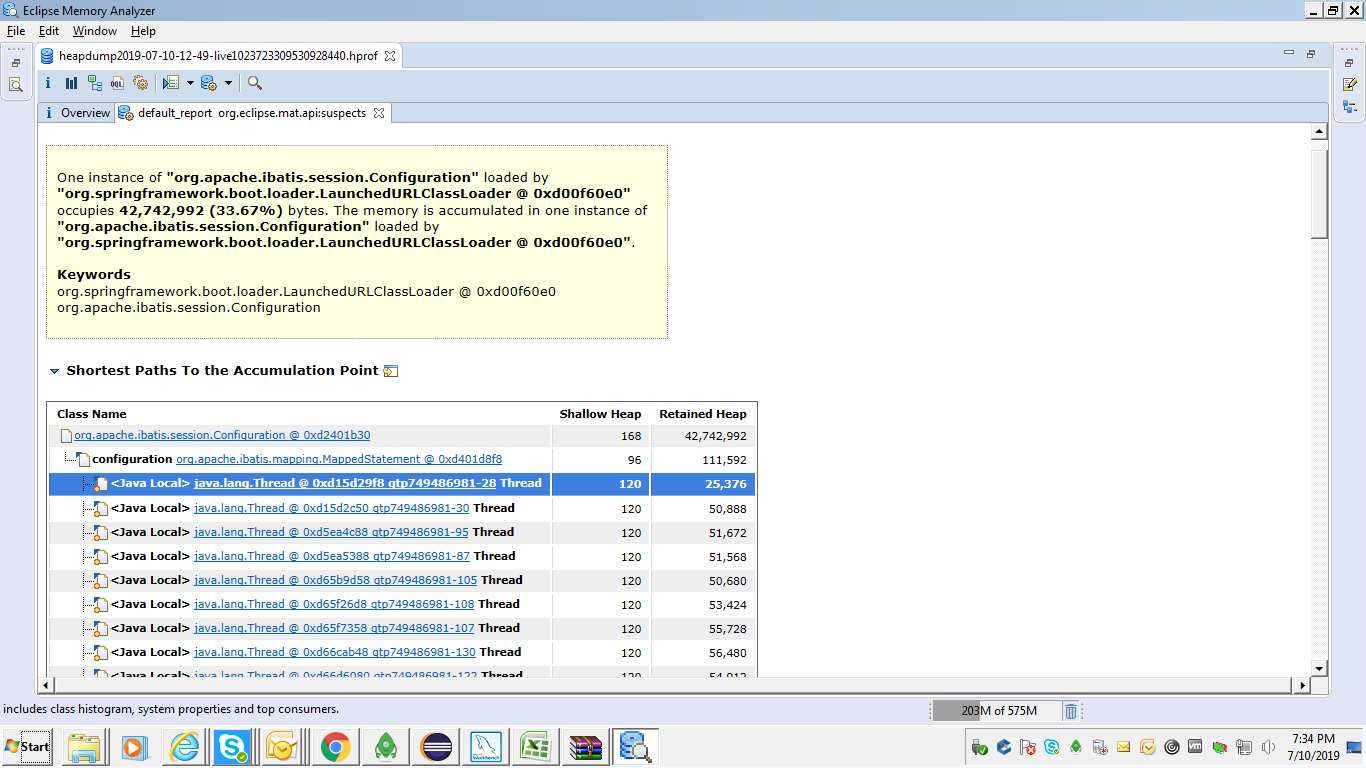Open the Histogram view from toolbar
1366x768 pixels.
[x=71, y=83]
